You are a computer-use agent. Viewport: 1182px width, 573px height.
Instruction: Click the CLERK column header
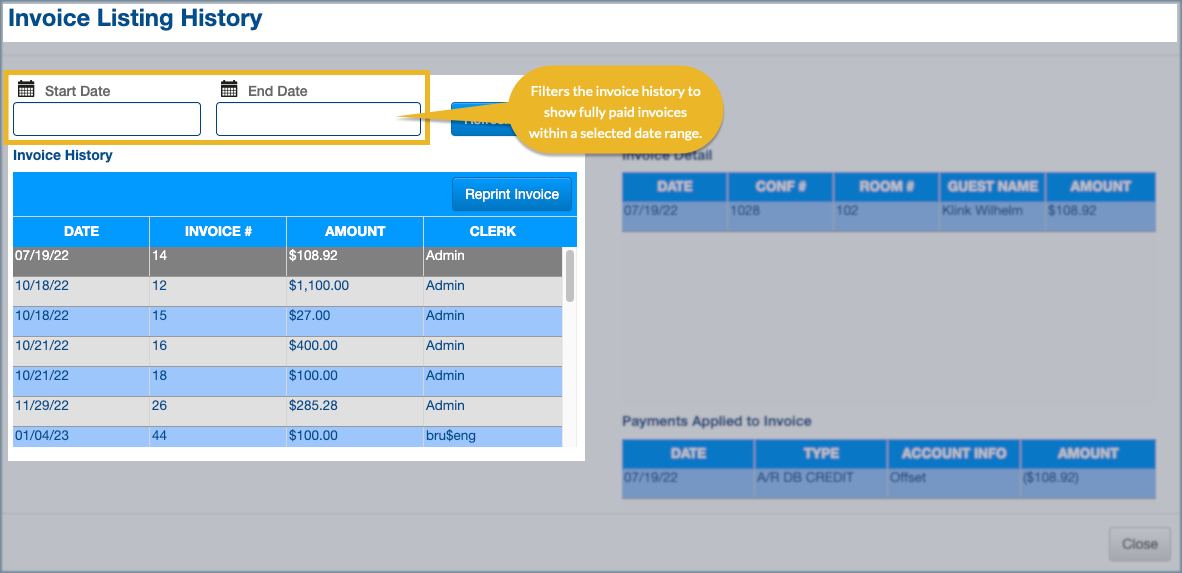[493, 231]
